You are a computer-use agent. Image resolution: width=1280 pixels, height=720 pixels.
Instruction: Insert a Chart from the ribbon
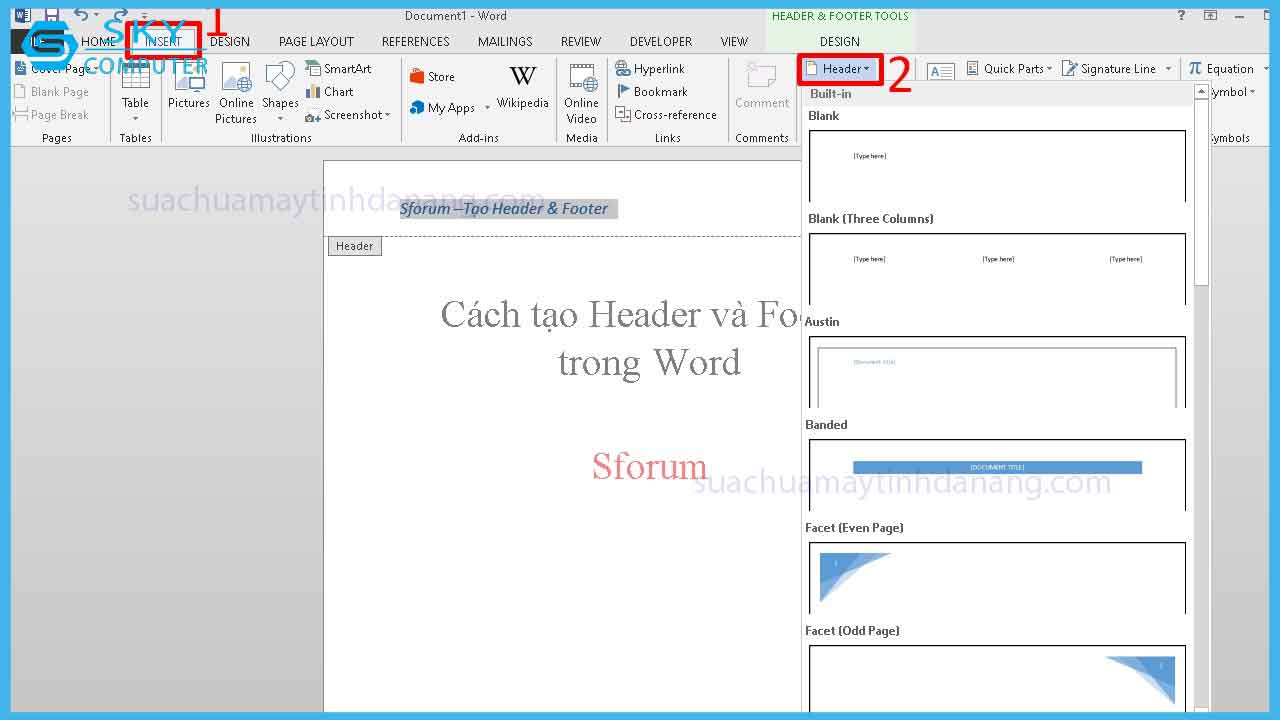330,92
